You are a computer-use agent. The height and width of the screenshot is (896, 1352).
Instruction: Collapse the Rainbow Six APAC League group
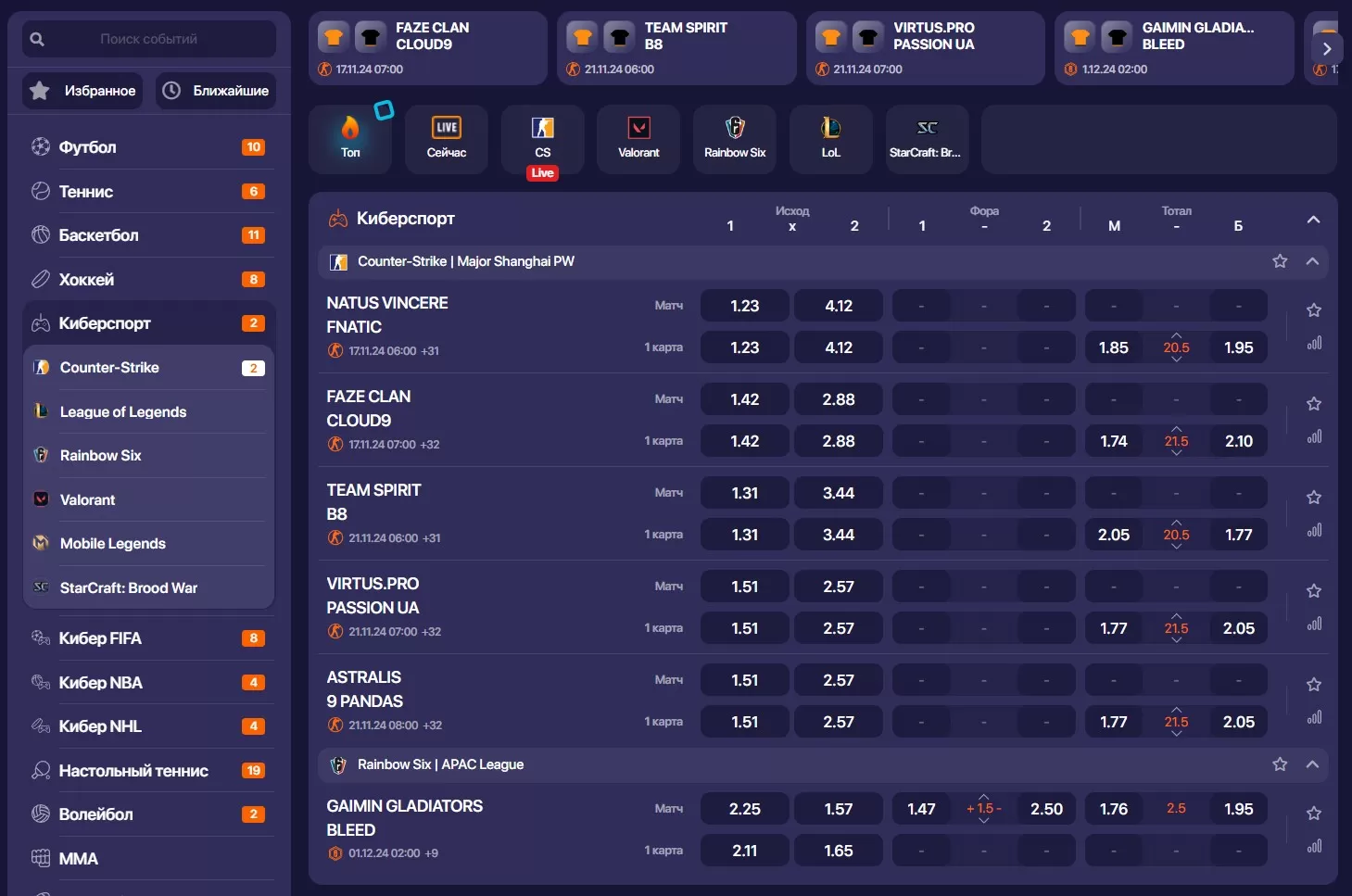pyautogui.click(x=1312, y=764)
